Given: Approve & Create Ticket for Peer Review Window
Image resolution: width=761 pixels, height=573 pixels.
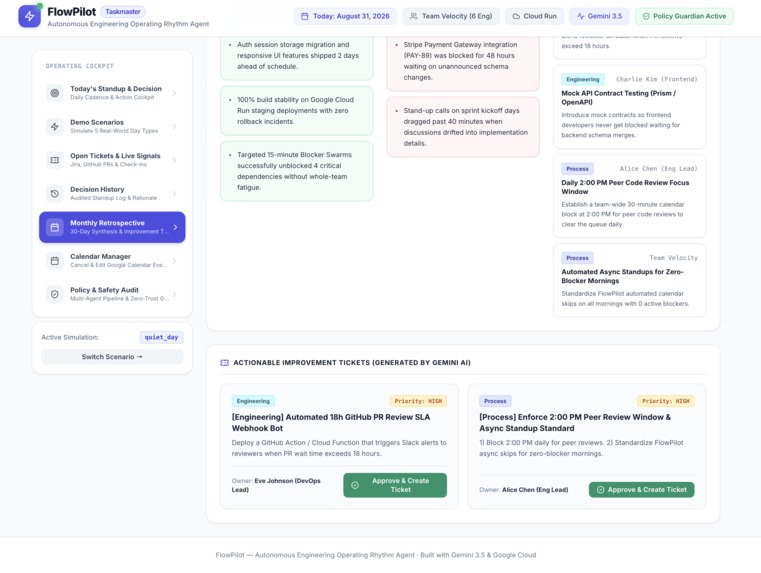Looking at the screenshot, I should pos(642,490).
